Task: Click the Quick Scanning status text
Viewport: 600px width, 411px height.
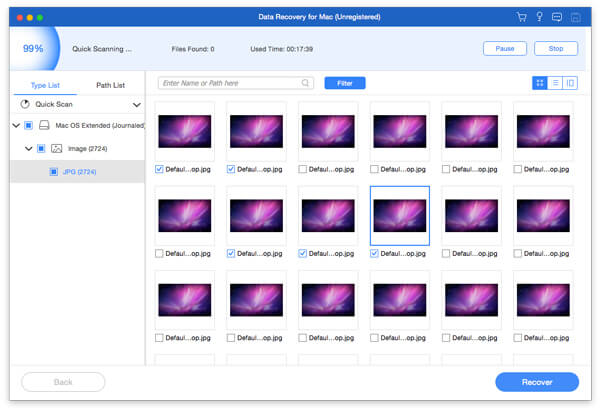Action: pyautogui.click(x=102, y=49)
